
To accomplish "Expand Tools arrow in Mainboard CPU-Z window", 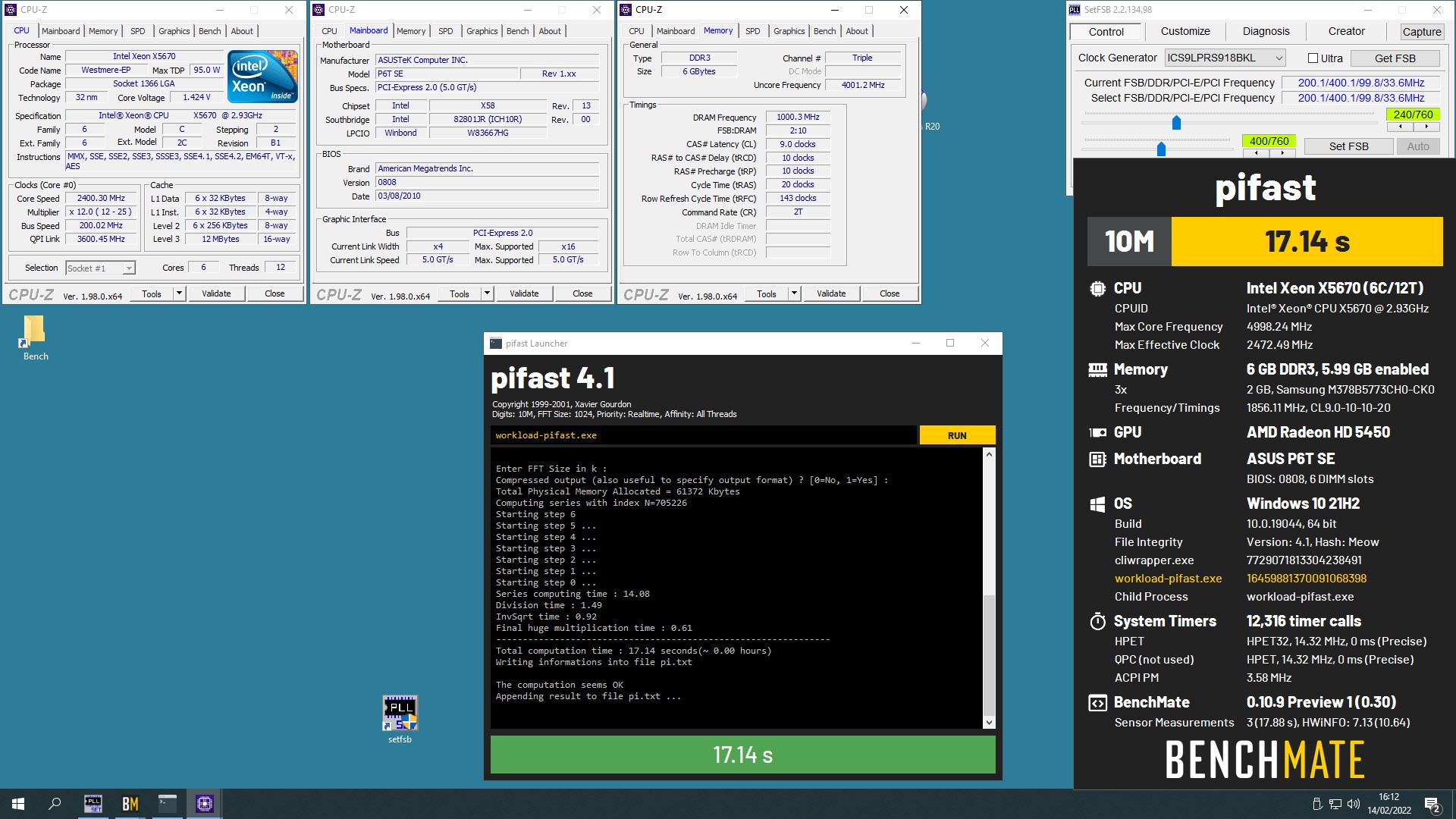I will tap(487, 293).
